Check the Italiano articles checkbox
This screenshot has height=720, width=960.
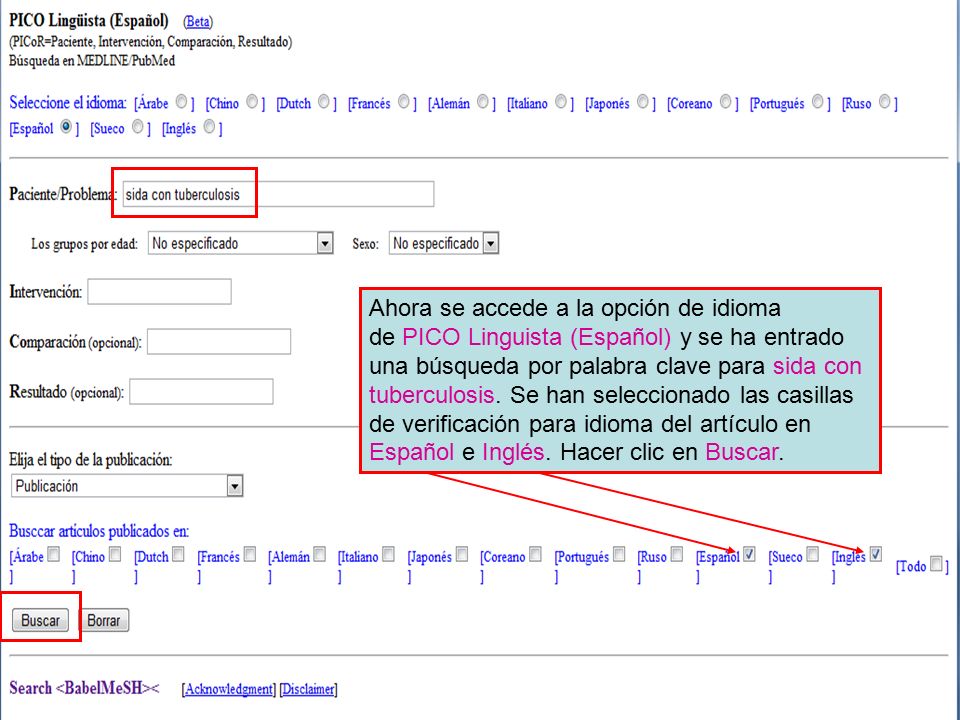tap(388, 554)
